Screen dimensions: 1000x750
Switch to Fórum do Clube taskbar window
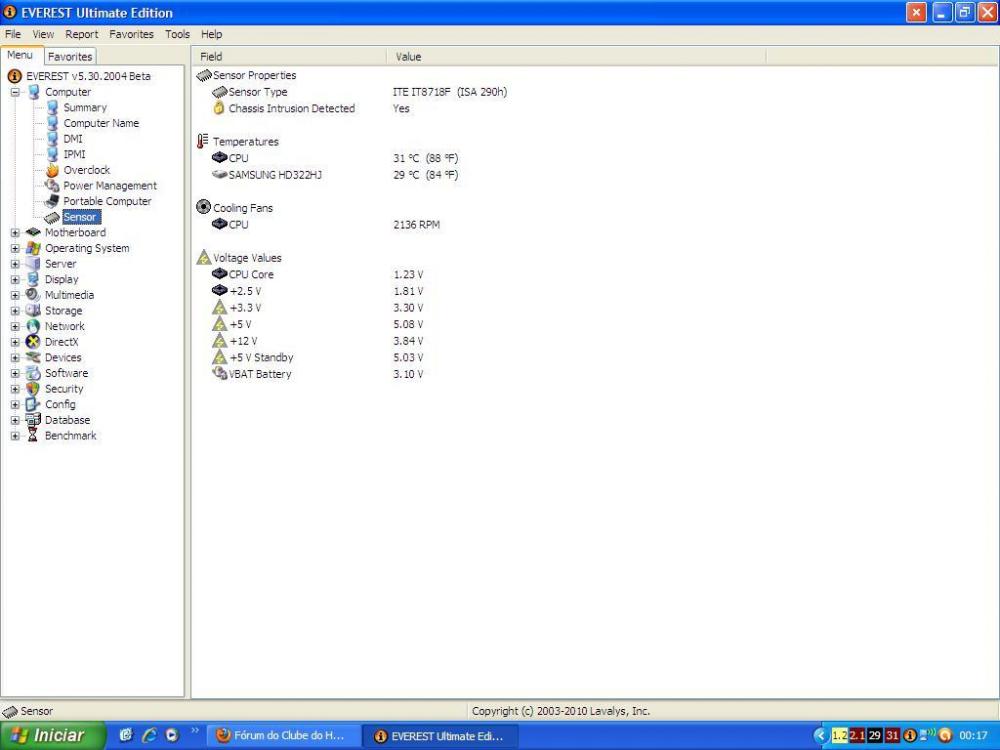coord(282,736)
